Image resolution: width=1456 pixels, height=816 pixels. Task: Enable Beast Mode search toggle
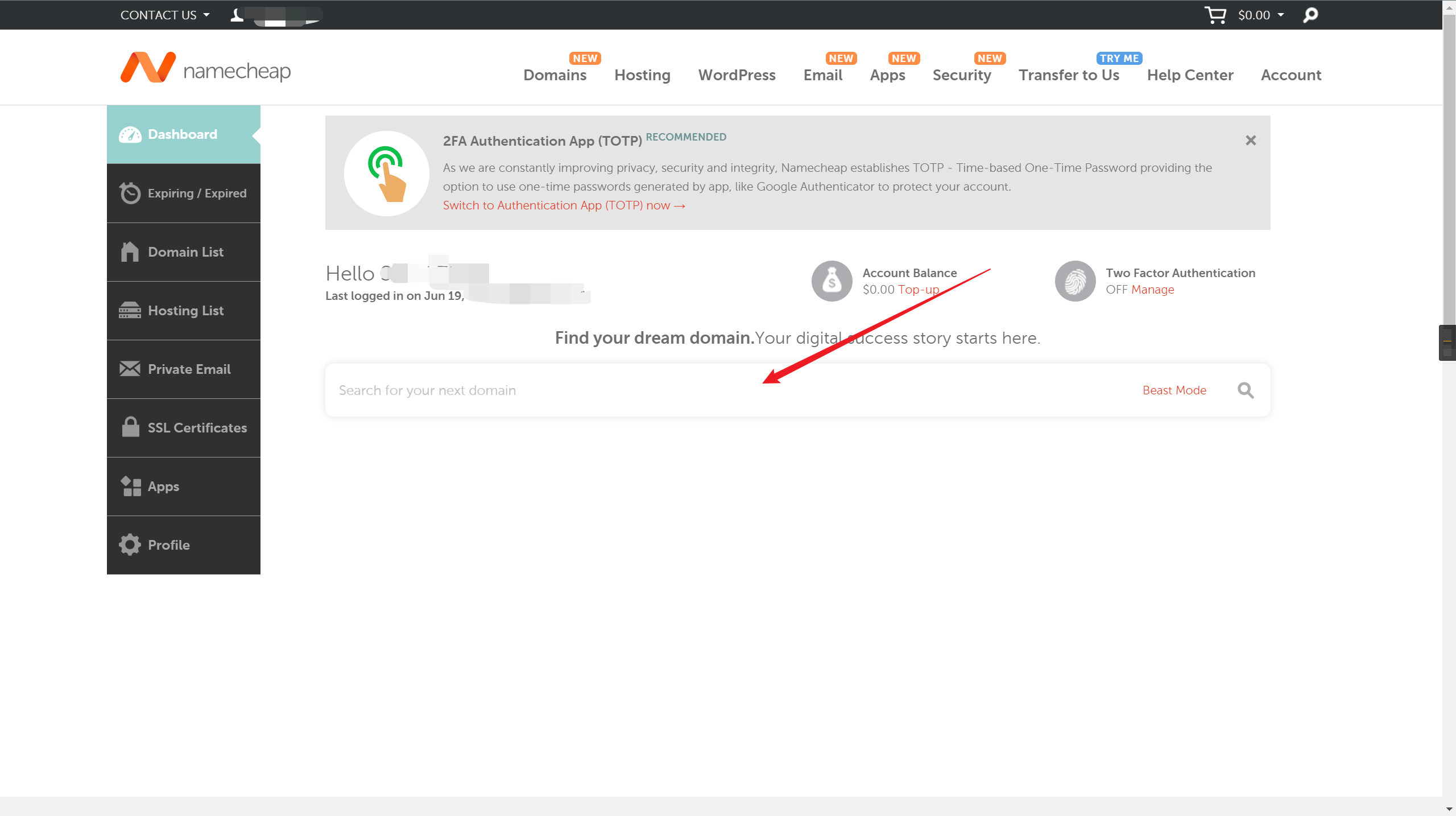point(1173,390)
